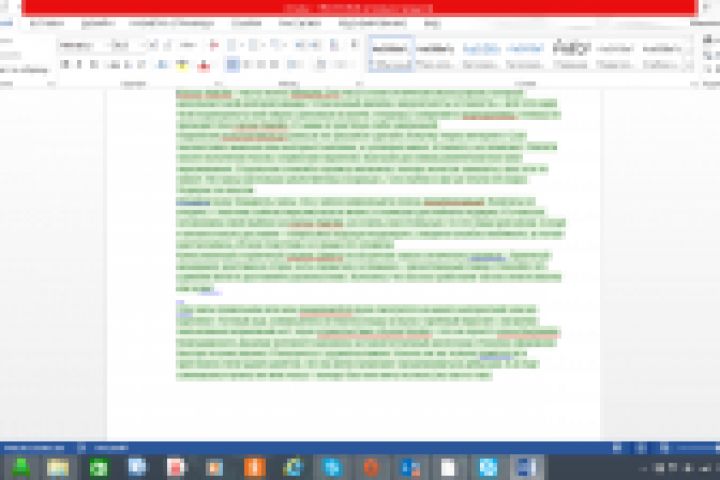The width and height of the screenshot is (720, 480).
Task: Select the highlighted first style in Styles gallery
Action: click(x=391, y=53)
